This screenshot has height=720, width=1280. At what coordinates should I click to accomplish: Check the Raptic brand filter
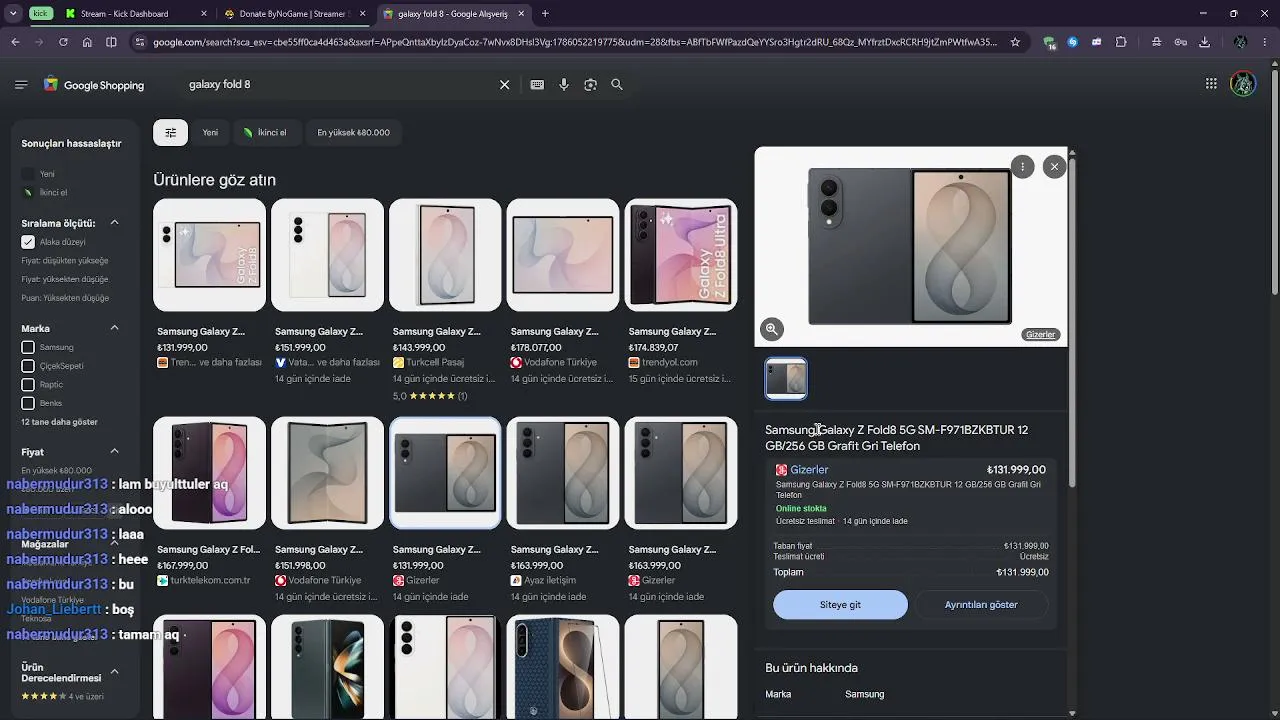tap(28, 385)
